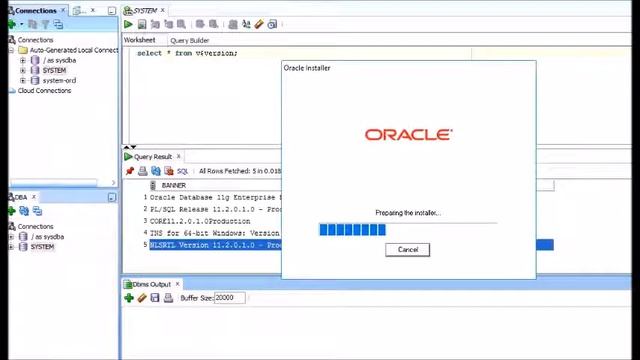The image size is (640, 360).
Task: Close the Dbms Output tab
Action: [178, 284]
